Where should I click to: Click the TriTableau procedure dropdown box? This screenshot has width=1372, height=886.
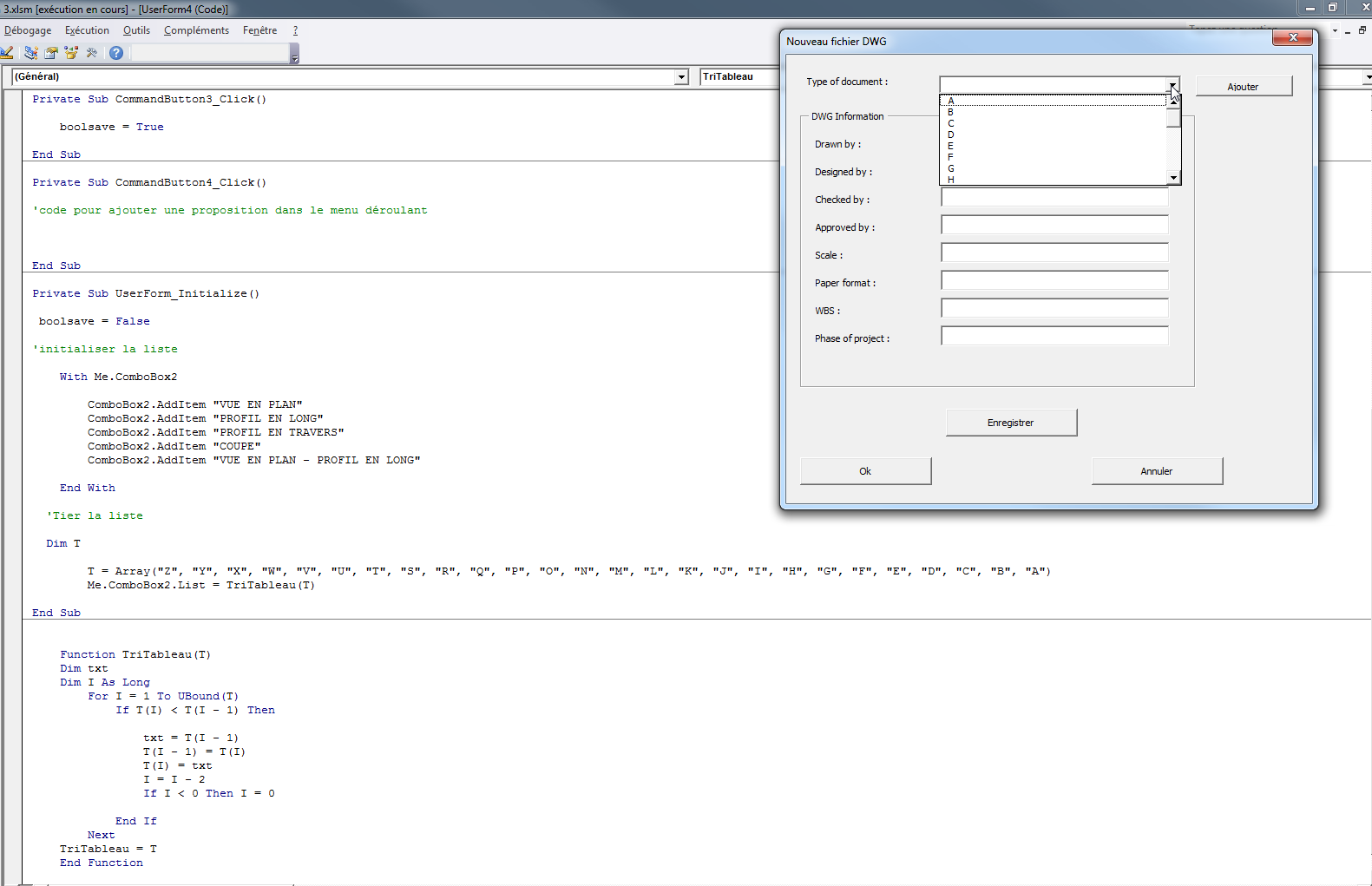pos(739,77)
